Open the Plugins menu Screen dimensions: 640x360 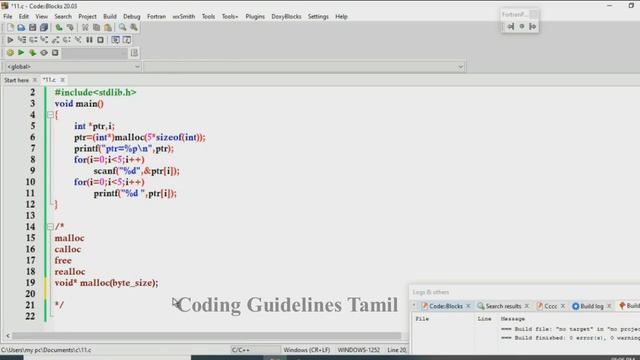[x=255, y=16]
